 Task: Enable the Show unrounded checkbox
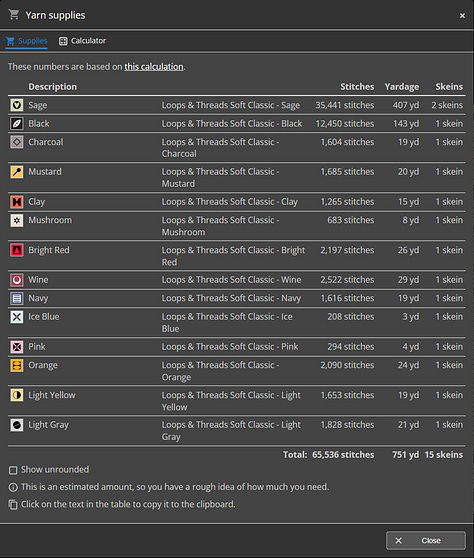click(x=13, y=470)
